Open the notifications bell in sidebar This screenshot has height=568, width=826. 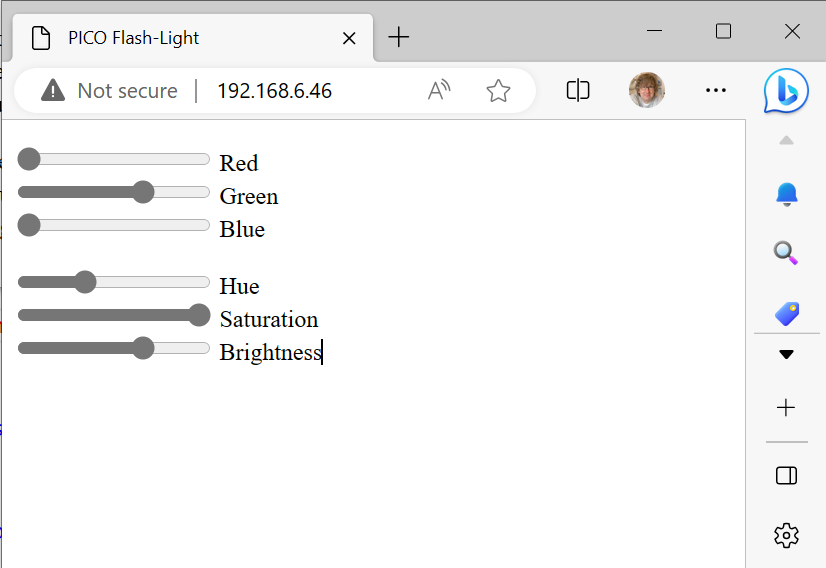pyautogui.click(x=786, y=194)
